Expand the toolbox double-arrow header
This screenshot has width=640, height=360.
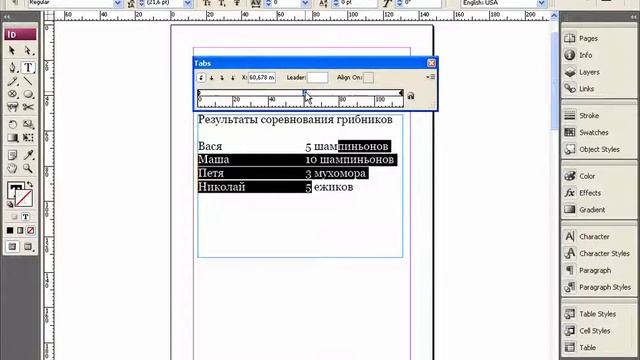tap(7, 17)
